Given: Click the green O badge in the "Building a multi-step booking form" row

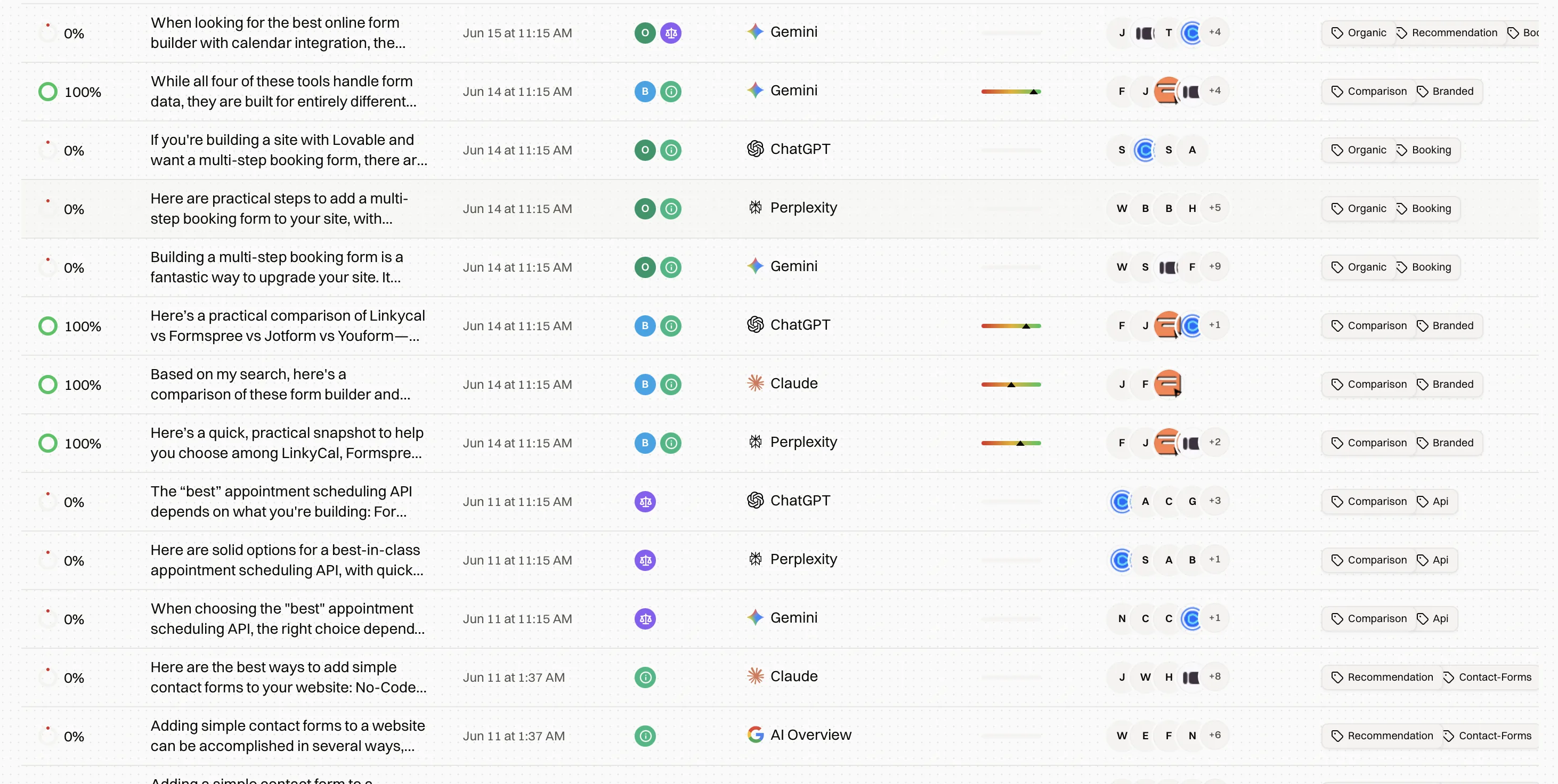Looking at the screenshot, I should (645, 267).
